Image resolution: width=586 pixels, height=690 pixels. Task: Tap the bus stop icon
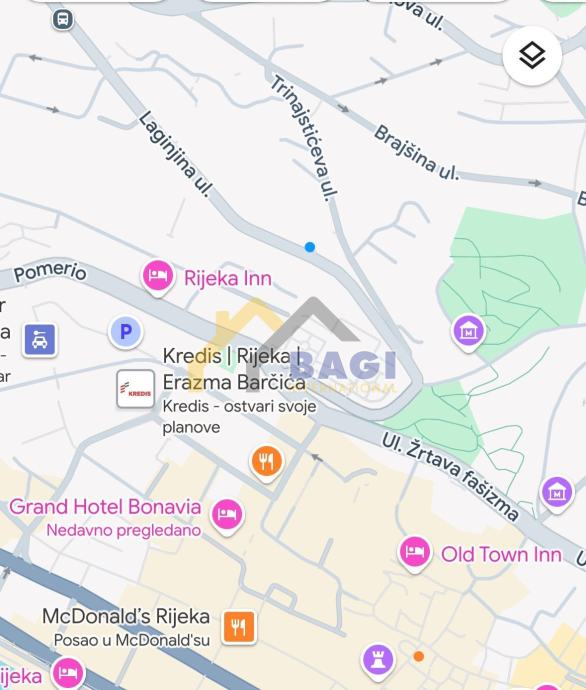coord(63,19)
